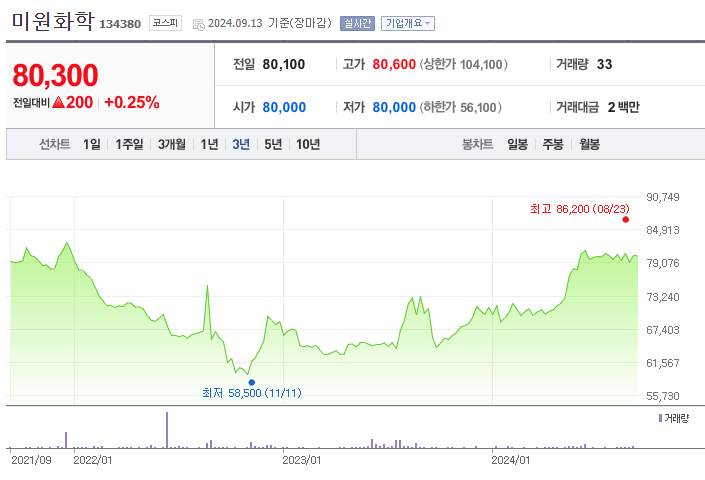Open the 기업개요 dropdown
The height and width of the screenshot is (480, 705).
tap(408, 23)
